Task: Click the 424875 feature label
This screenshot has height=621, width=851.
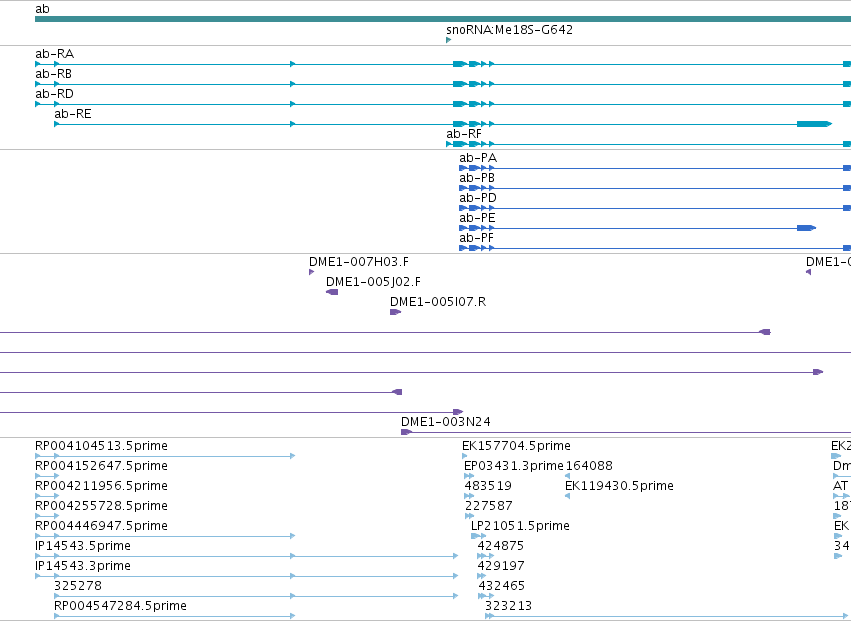Action: coord(500,546)
